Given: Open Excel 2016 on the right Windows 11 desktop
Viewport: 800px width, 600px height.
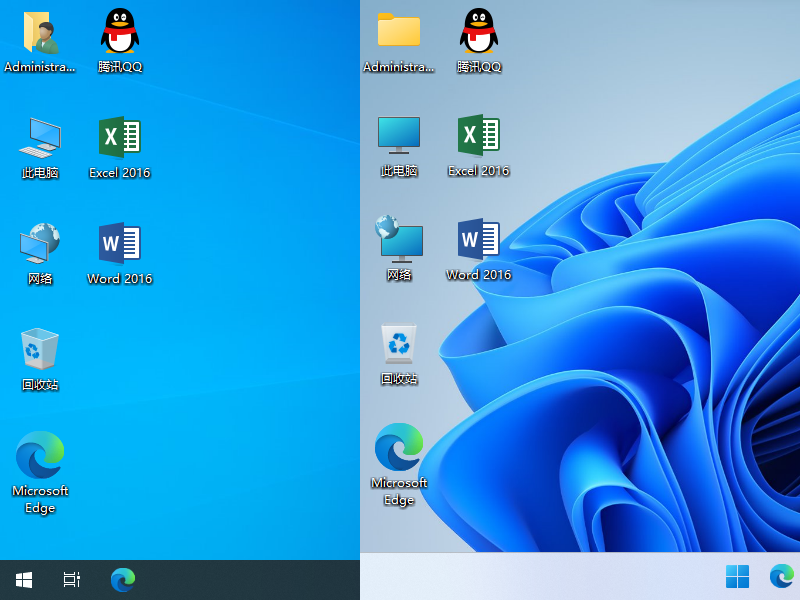Looking at the screenshot, I should [x=479, y=135].
